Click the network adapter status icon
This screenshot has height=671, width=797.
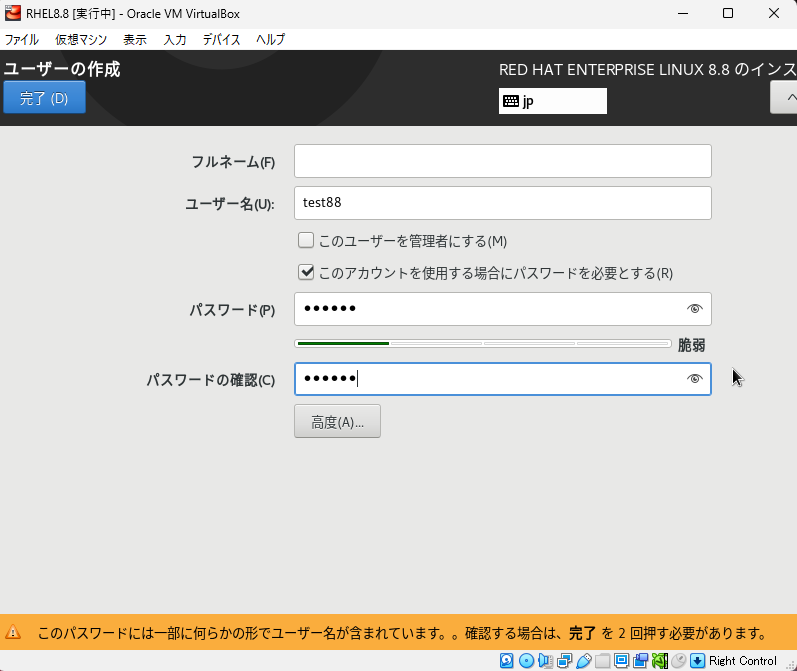tap(564, 660)
